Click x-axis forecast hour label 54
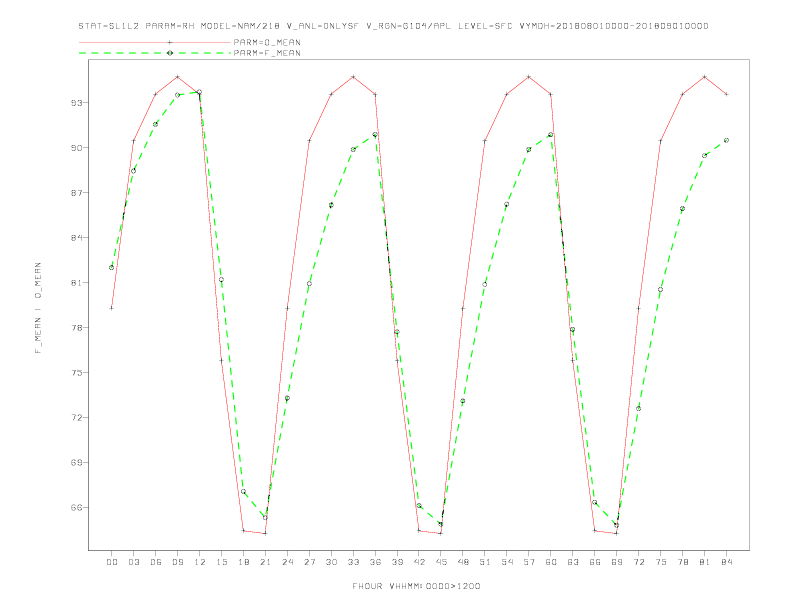 pyautogui.click(x=507, y=562)
